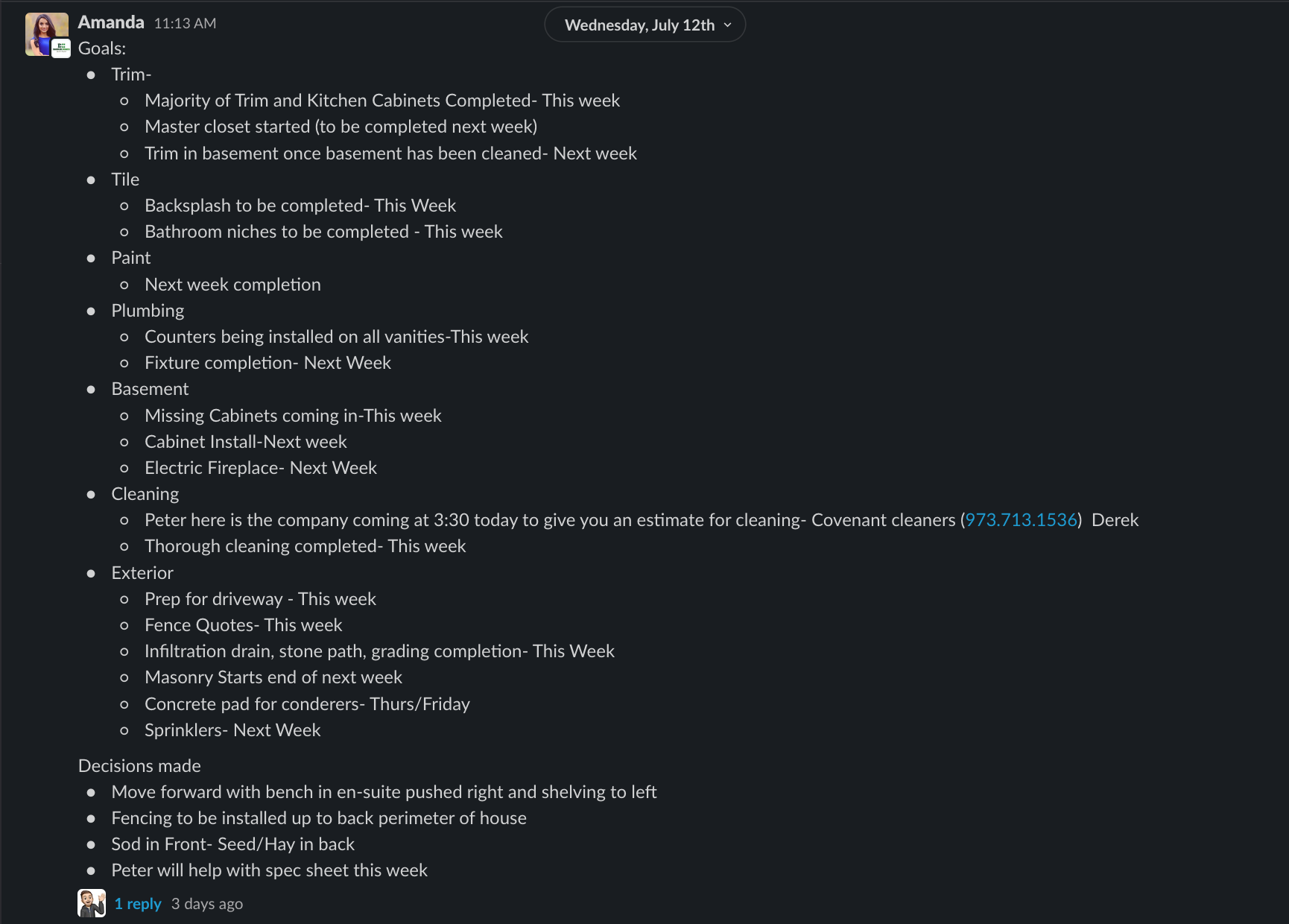1289x924 pixels.
Task: Click the 3 days ago reply time
Action: (x=207, y=904)
